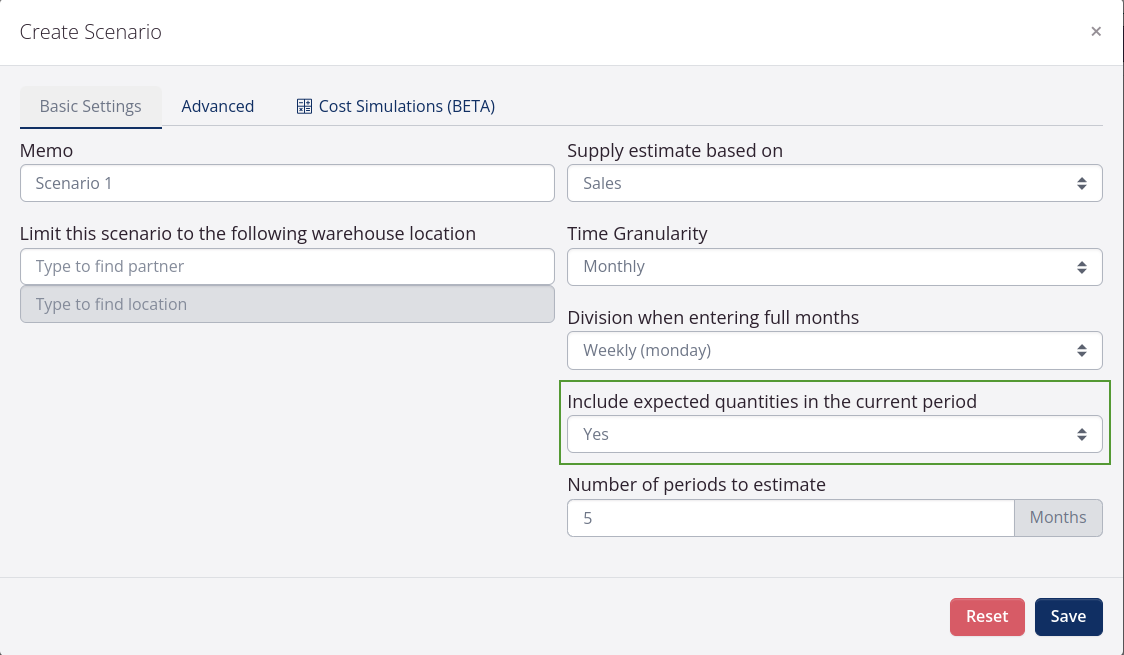Click the Reset button

987,616
